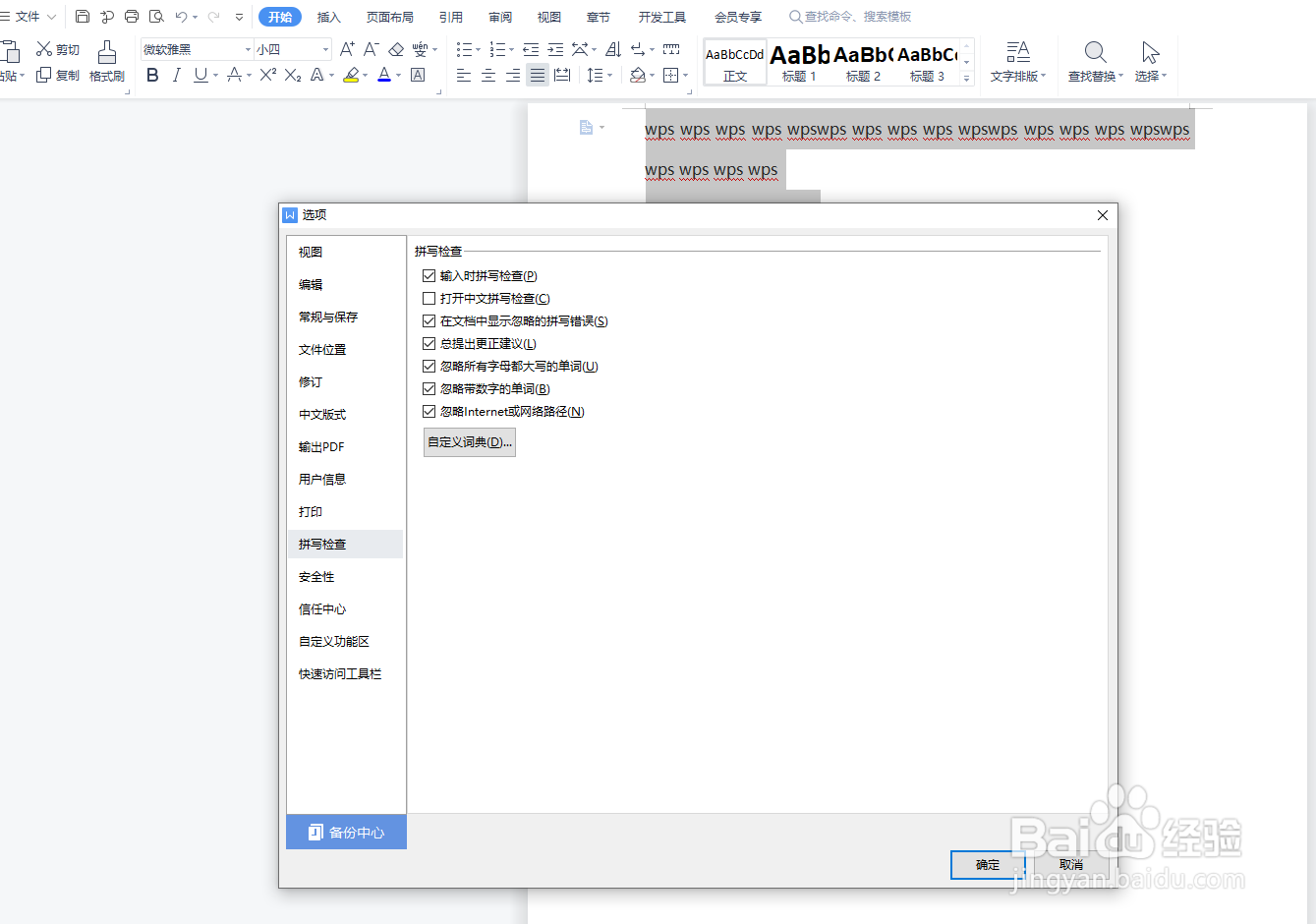Toggle 忽略所有字母都大写的单词 checkbox
The height and width of the screenshot is (924, 1316).
(429, 367)
